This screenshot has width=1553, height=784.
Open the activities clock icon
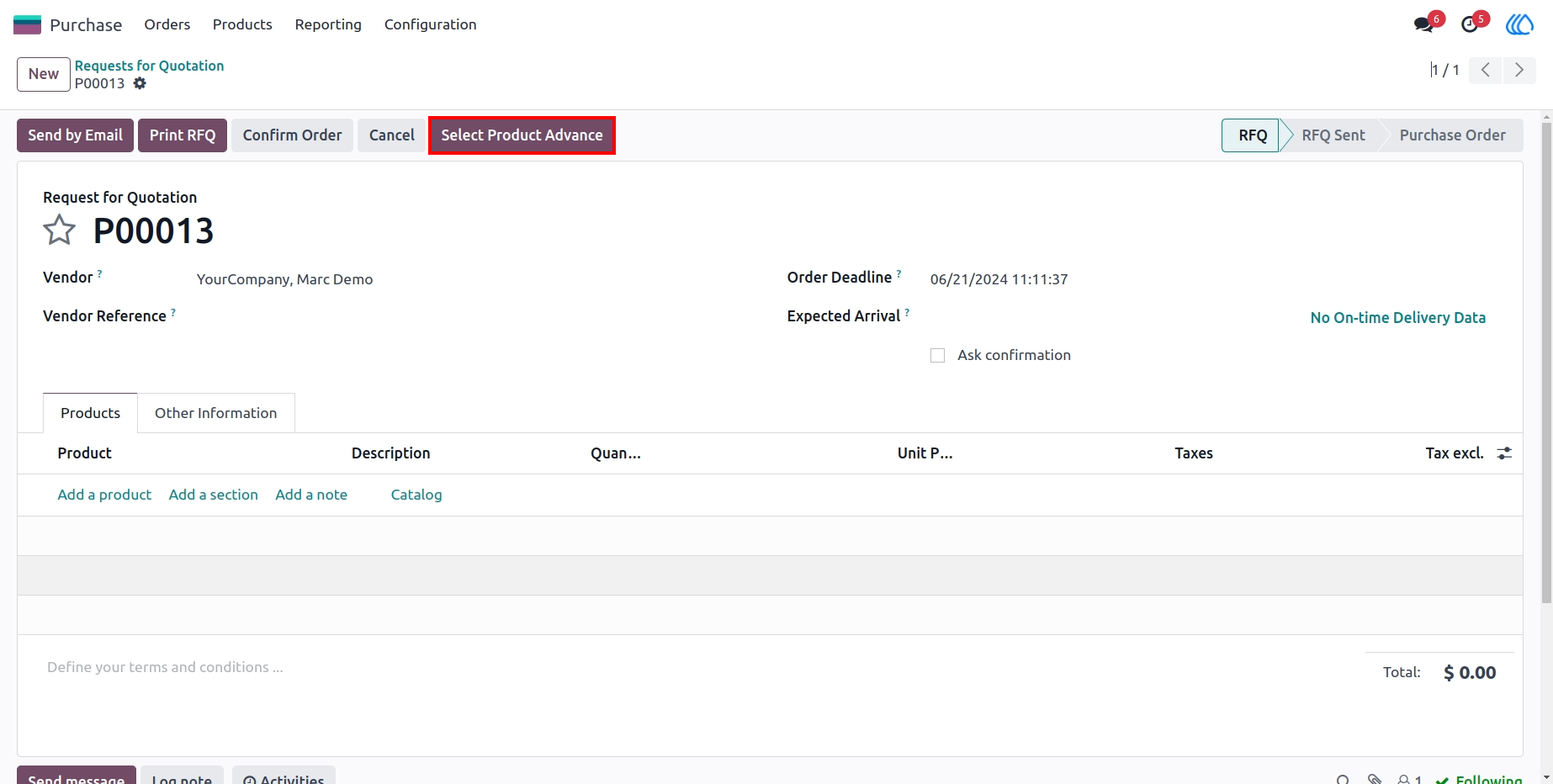(x=1470, y=24)
